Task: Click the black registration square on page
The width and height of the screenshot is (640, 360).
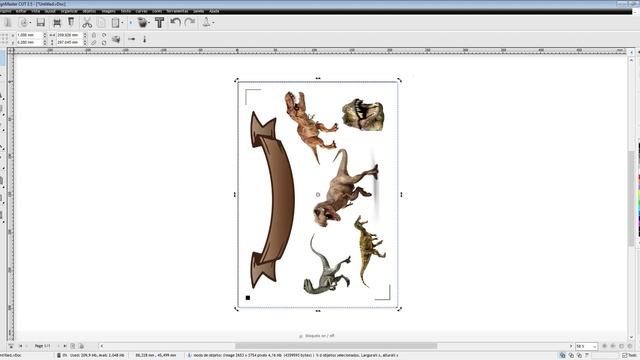Action: 248,298
